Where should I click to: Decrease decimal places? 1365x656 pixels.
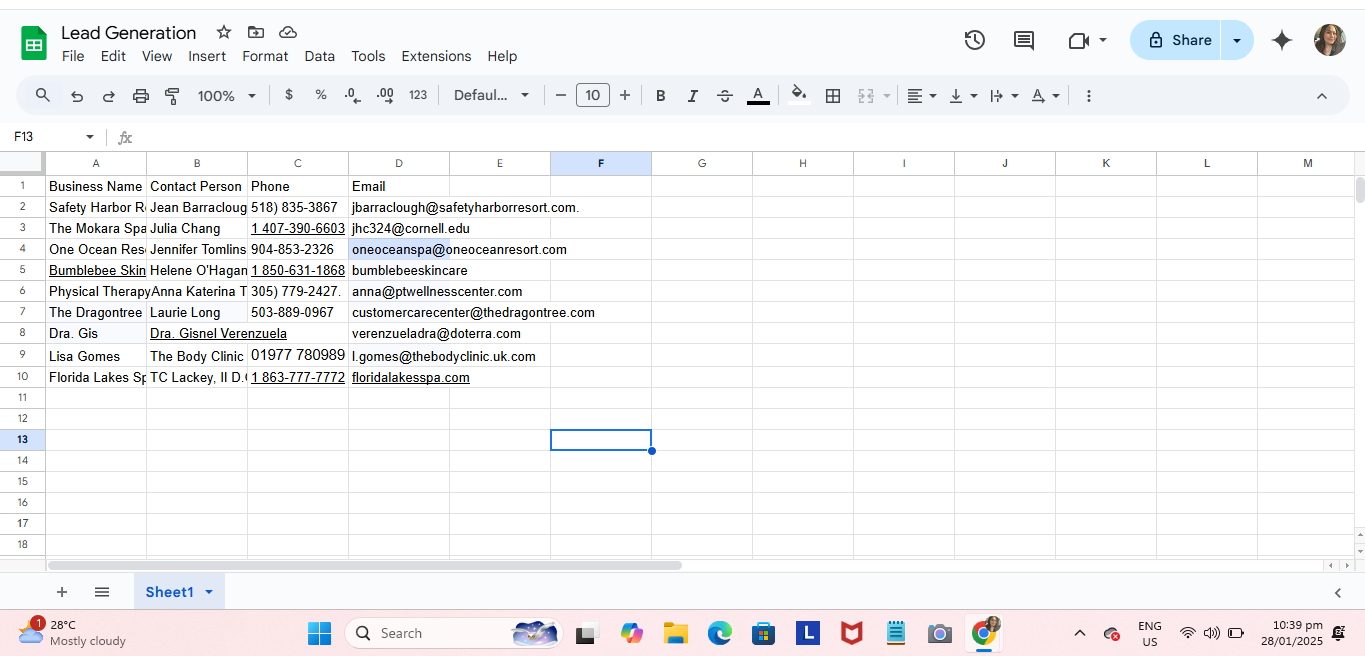pos(352,95)
